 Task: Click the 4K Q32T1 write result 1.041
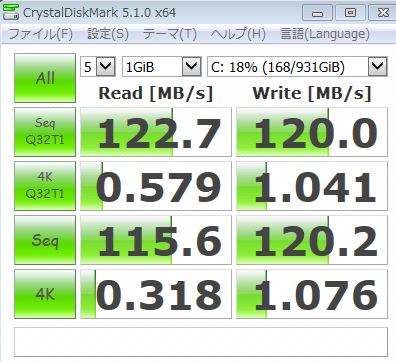(x=312, y=186)
